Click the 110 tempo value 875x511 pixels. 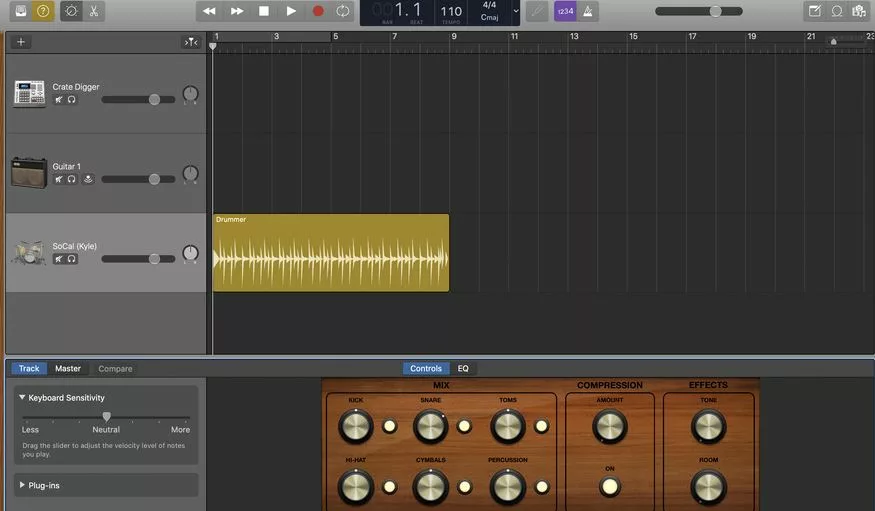tap(451, 12)
